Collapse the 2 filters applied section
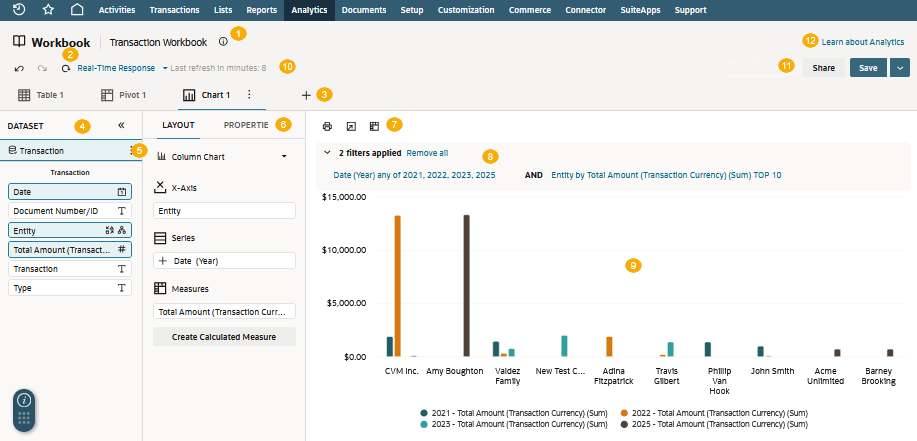The height and width of the screenshot is (441, 917). coord(327,153)
